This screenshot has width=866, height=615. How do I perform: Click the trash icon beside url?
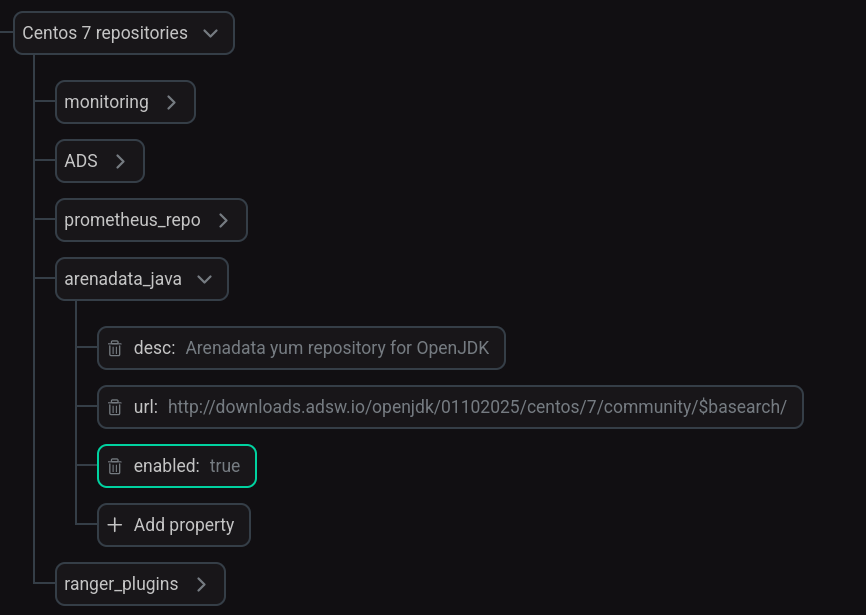point(114,407)
